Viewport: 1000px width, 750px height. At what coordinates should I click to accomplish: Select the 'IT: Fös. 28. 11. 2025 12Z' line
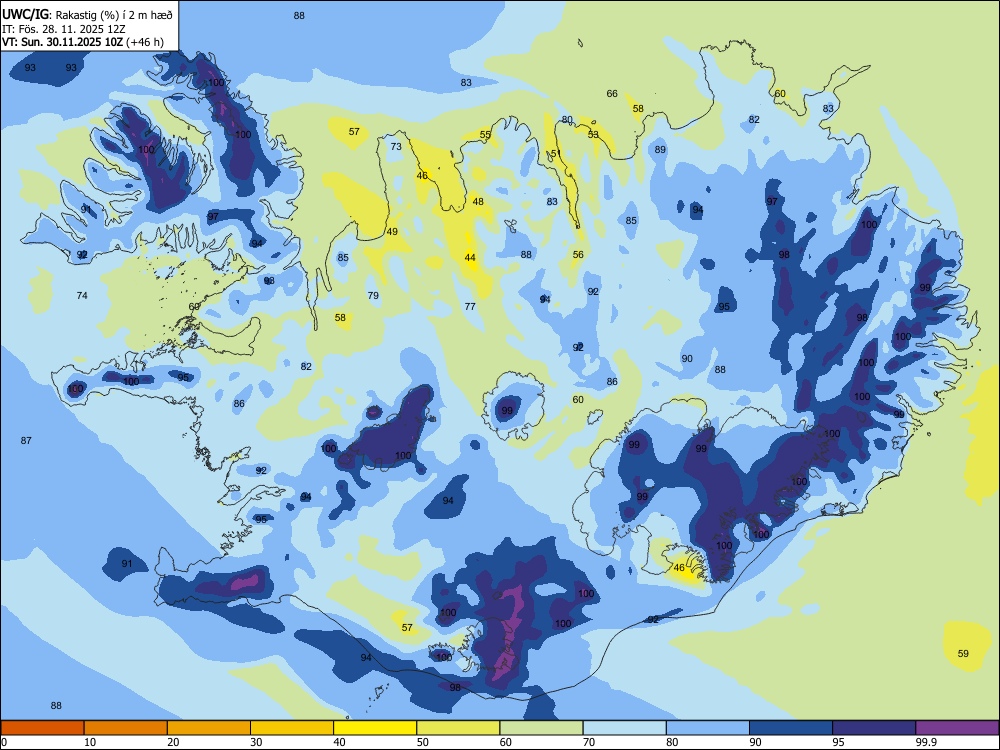click(62, 29)
